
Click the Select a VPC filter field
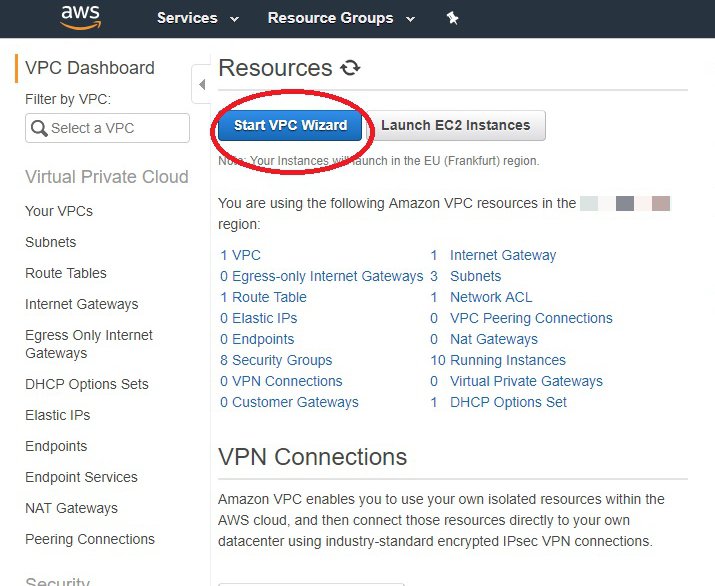tap(108, 128)
